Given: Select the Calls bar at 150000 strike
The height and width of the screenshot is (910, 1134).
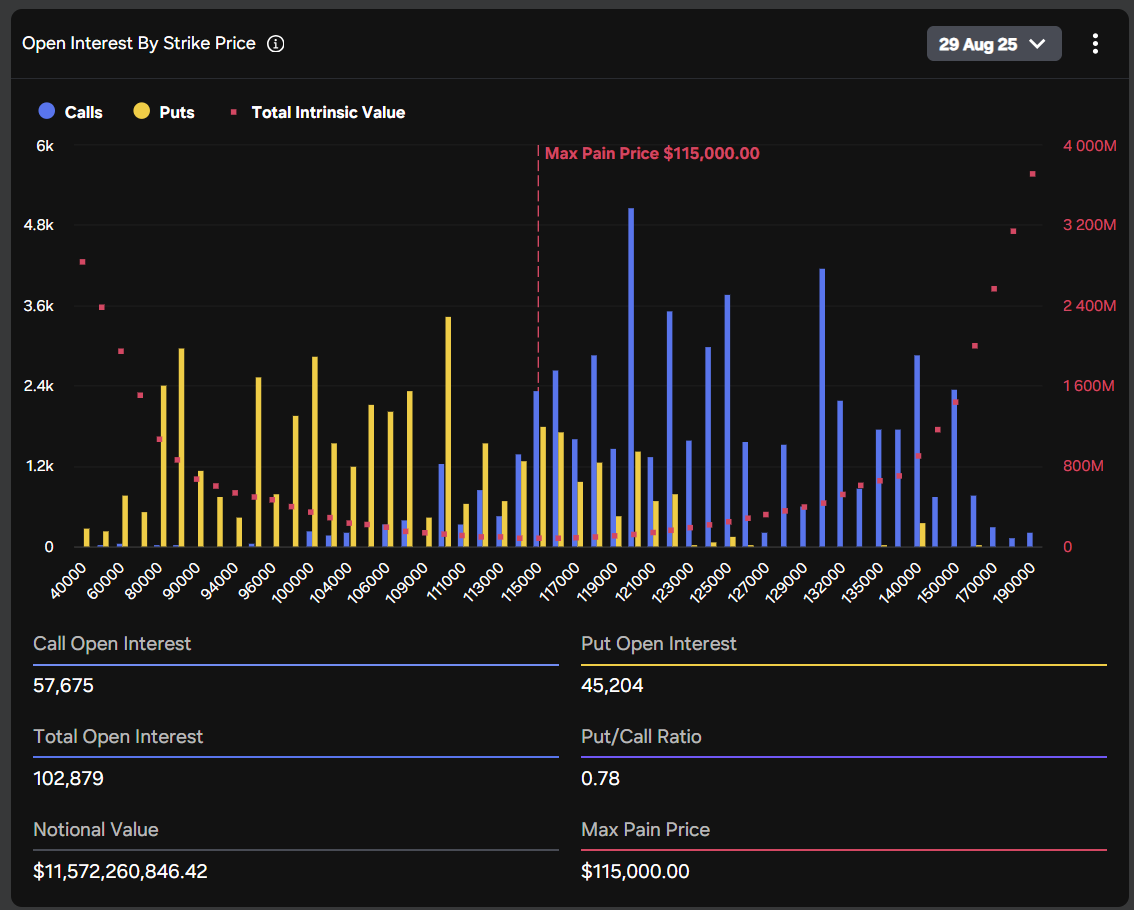Looking at the screenshot, I should pos(954,468).
